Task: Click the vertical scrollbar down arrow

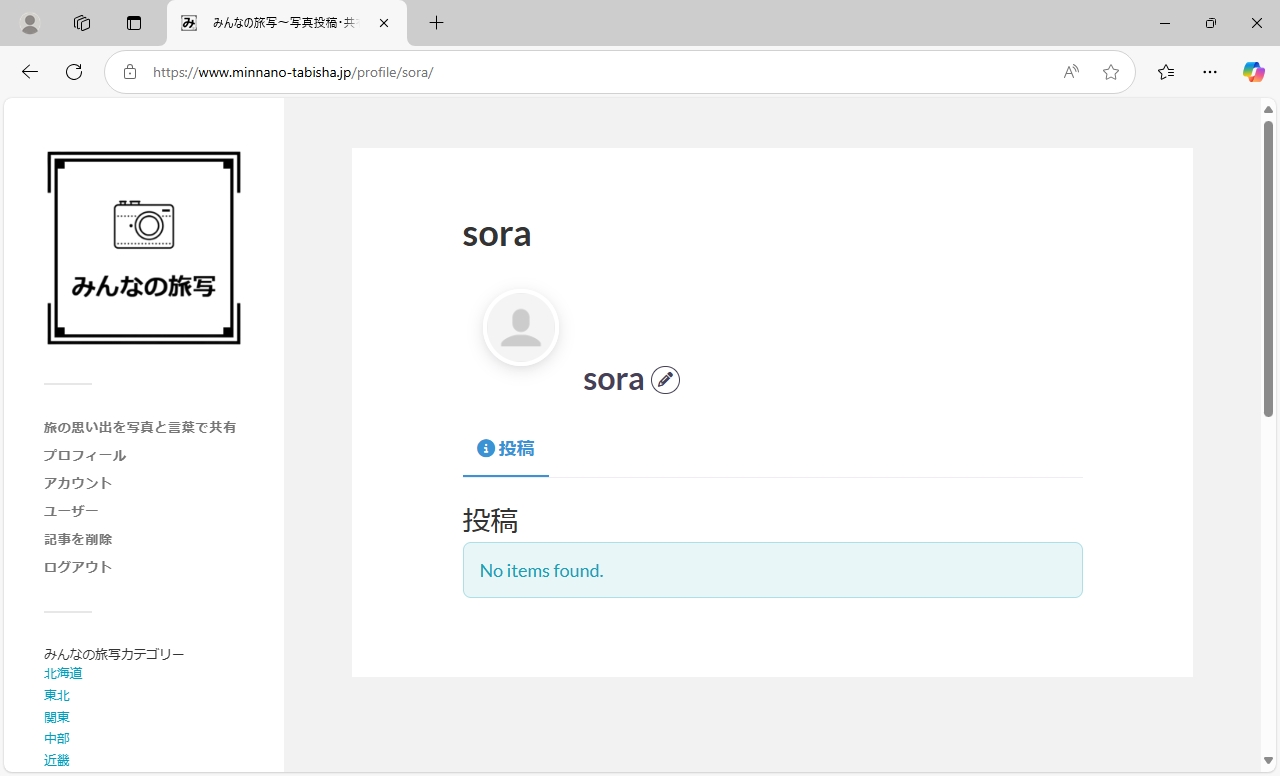Action: coord(1268,761)
